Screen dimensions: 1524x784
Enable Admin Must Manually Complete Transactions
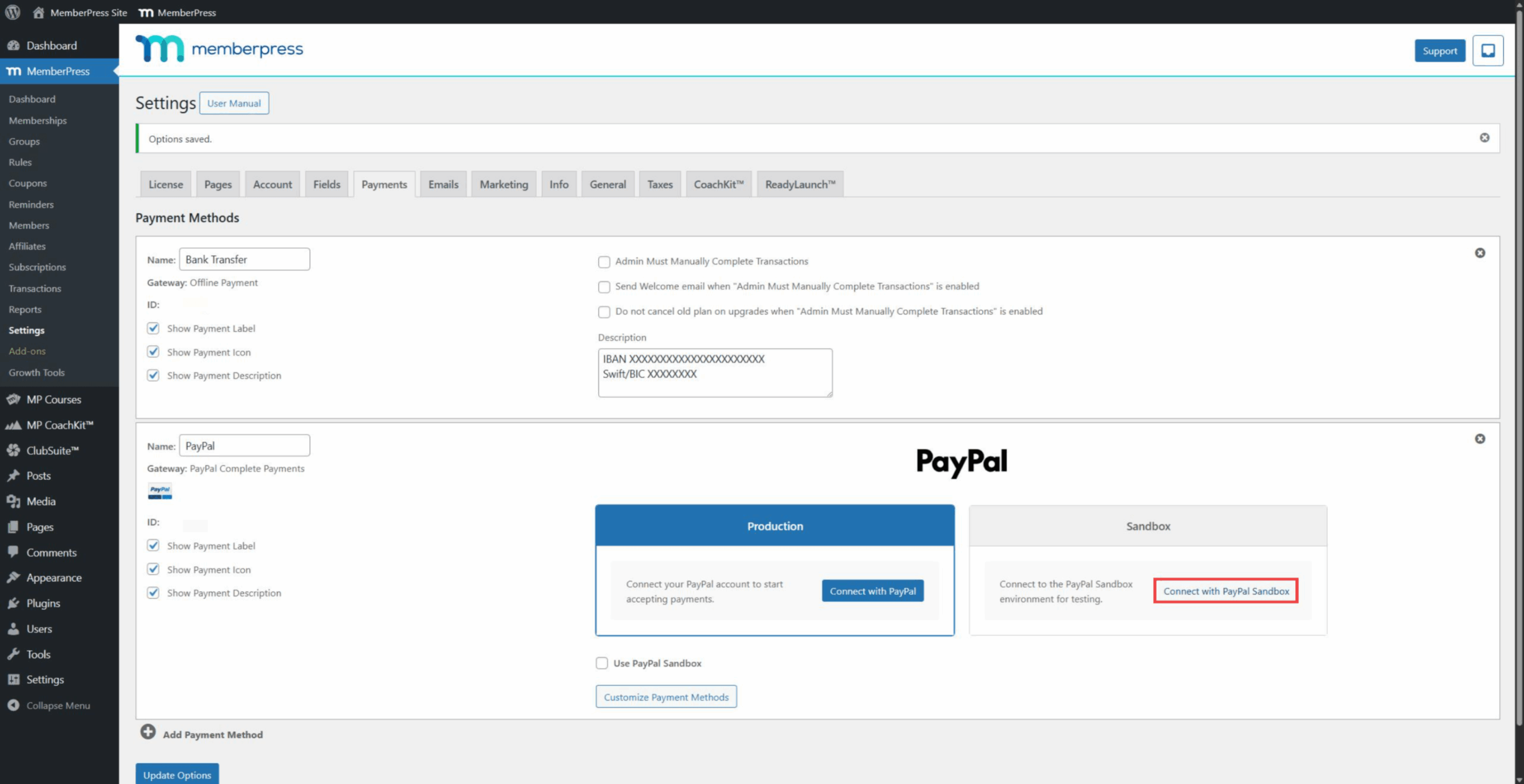click(x=604, y=261)
